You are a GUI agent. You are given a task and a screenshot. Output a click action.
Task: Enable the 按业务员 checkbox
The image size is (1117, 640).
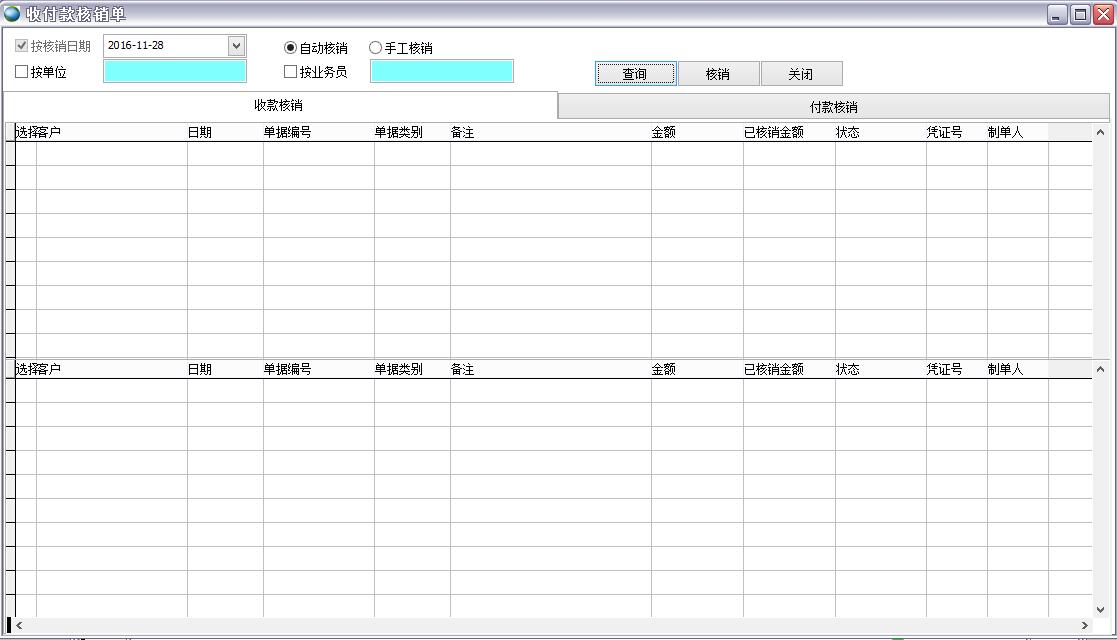[290, 70]
